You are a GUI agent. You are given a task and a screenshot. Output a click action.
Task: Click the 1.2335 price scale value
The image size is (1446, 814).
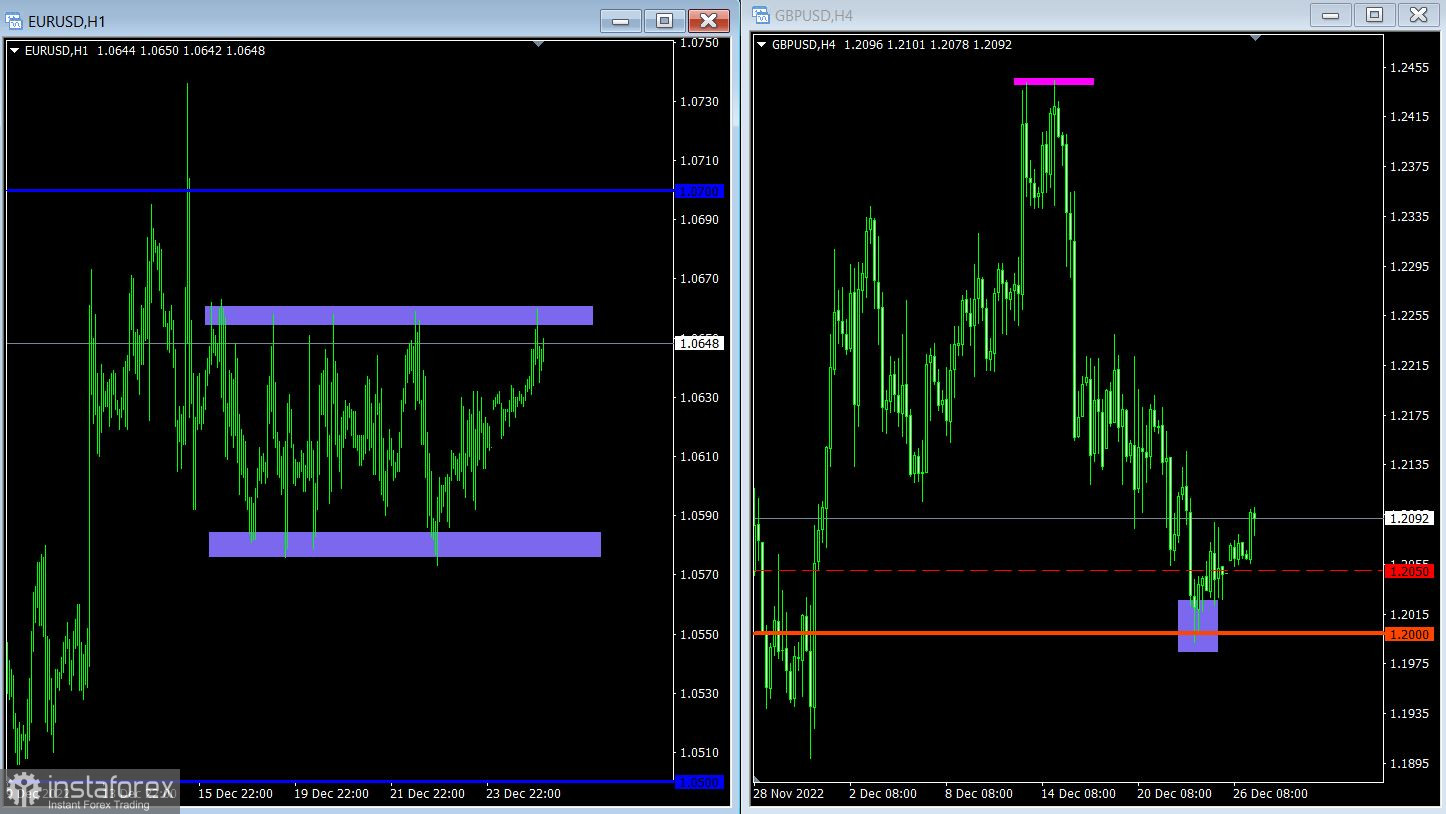(x=1408, y=217)
